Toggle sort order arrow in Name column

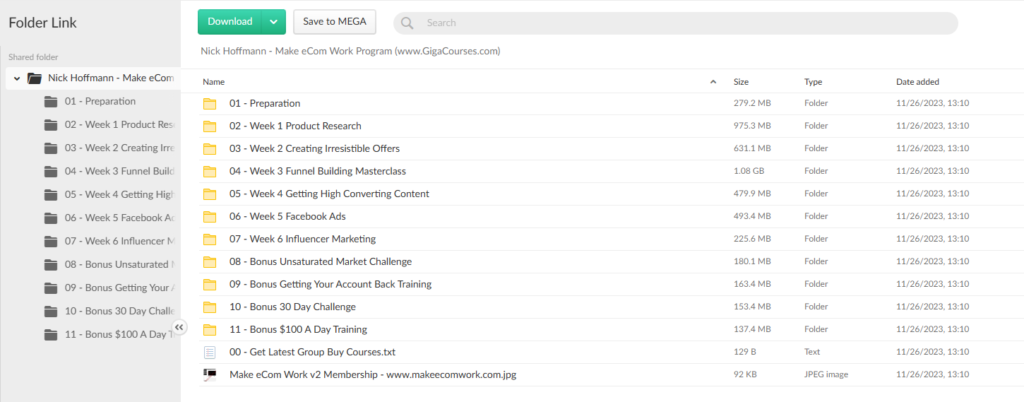pyautogui.click(x=713, y=82)
